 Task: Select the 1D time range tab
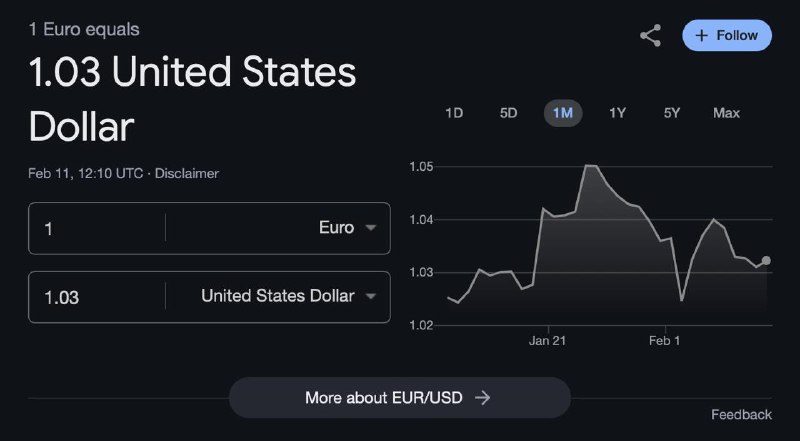pos(454,113)
